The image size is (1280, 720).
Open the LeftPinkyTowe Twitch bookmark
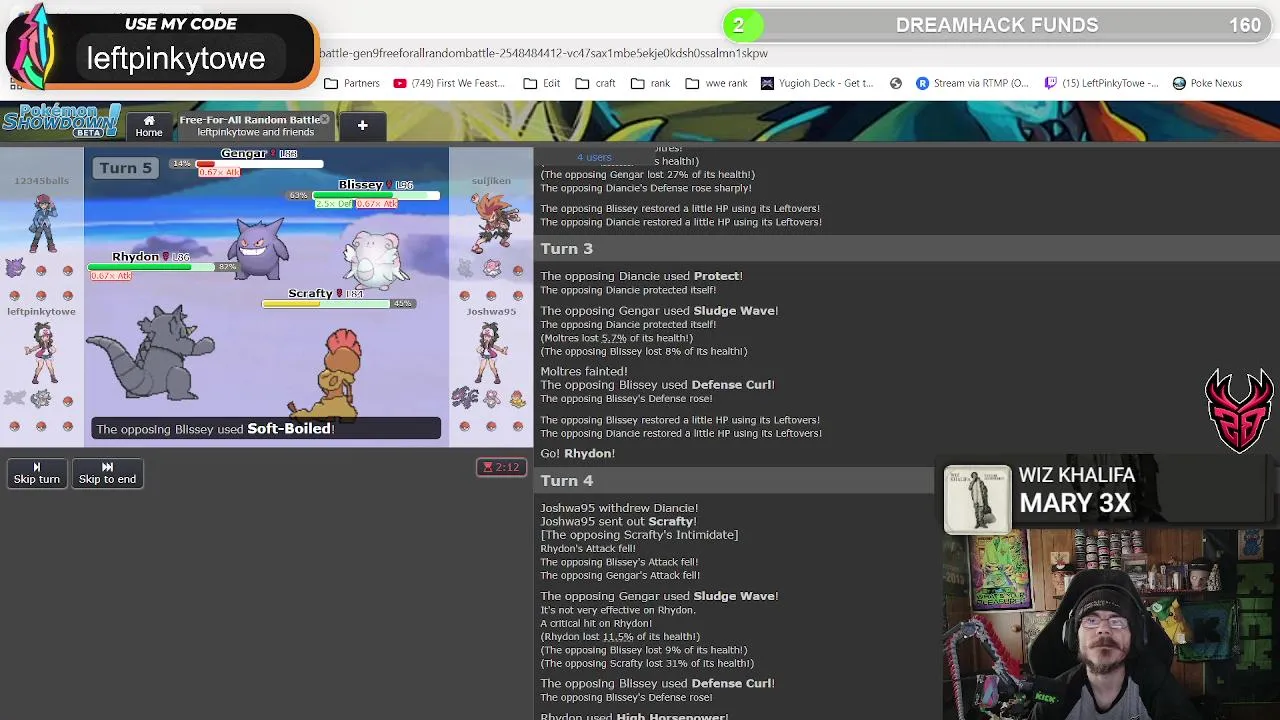(x=1102, y=83)
